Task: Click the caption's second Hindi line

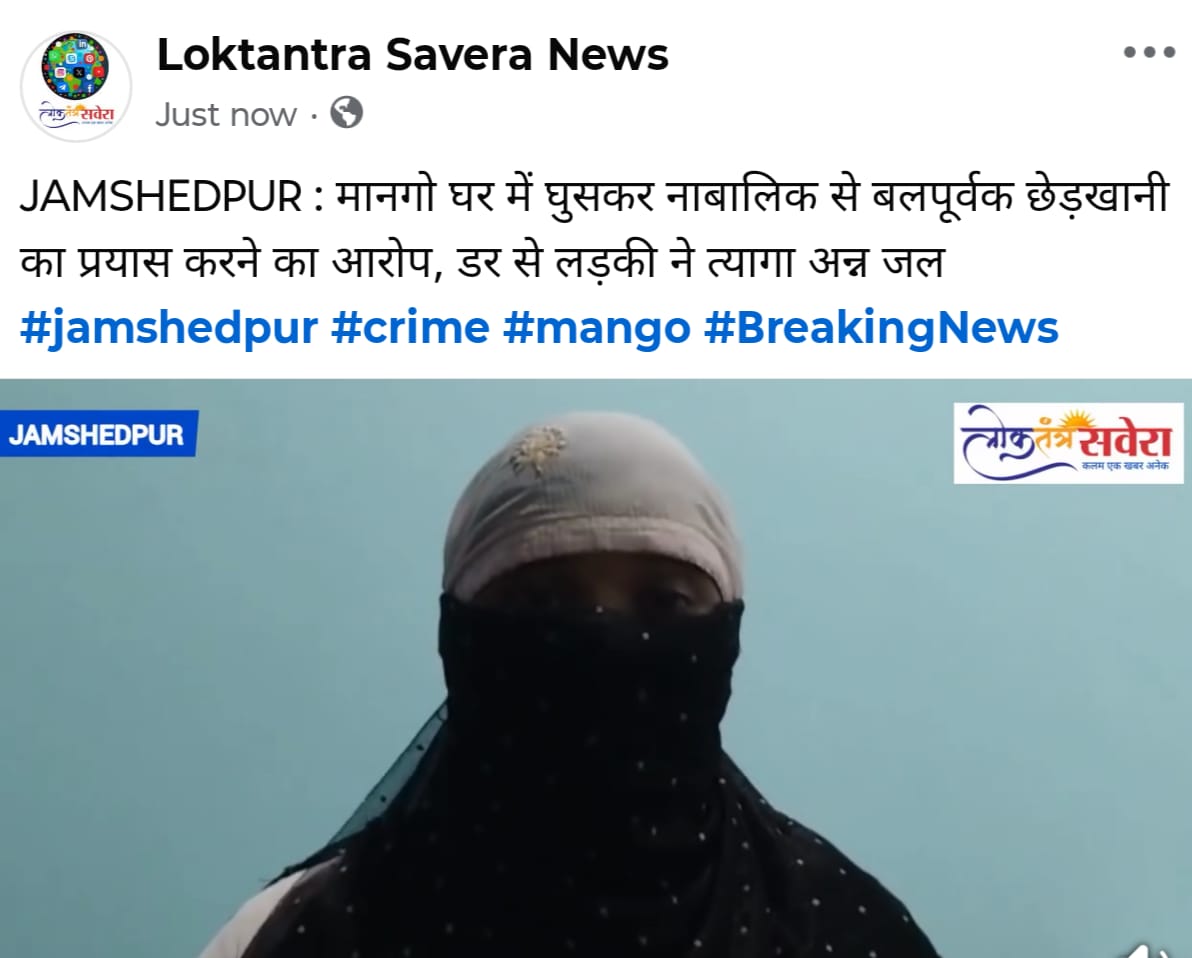Action: 482,262
